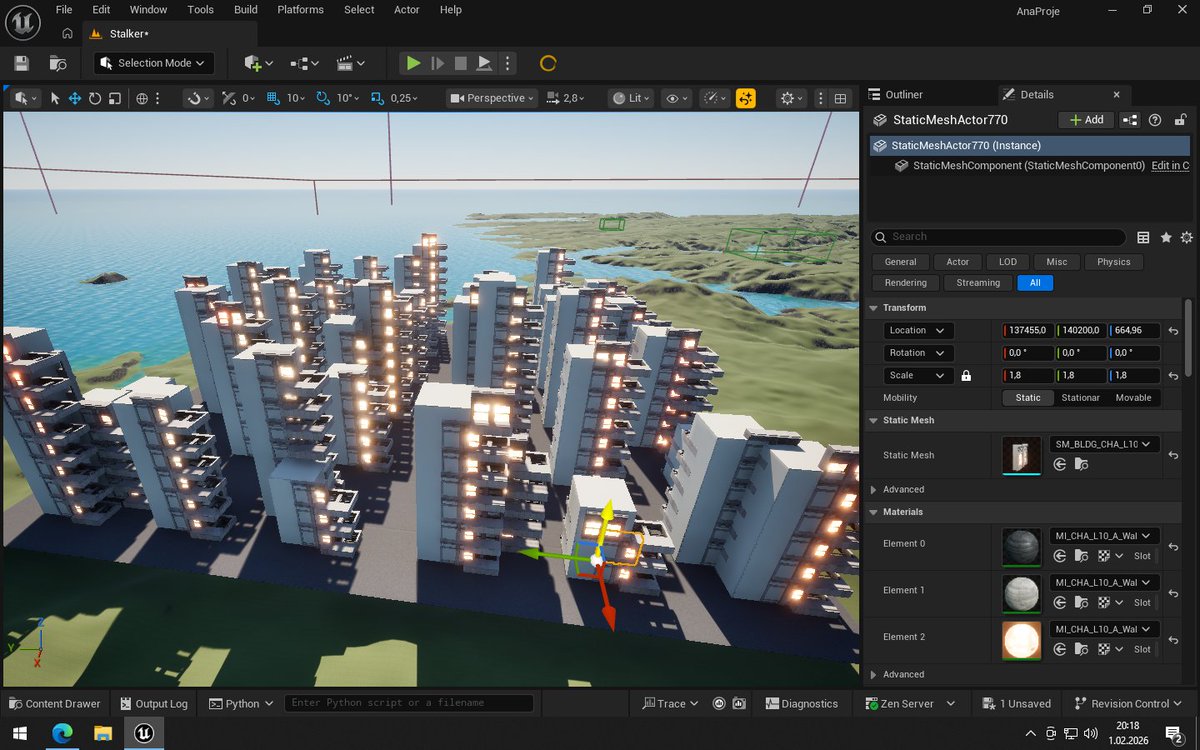1200x750 pixels.
Task: Open the Quickly Add to project cube icon
Action: click(x=258, y=63)
